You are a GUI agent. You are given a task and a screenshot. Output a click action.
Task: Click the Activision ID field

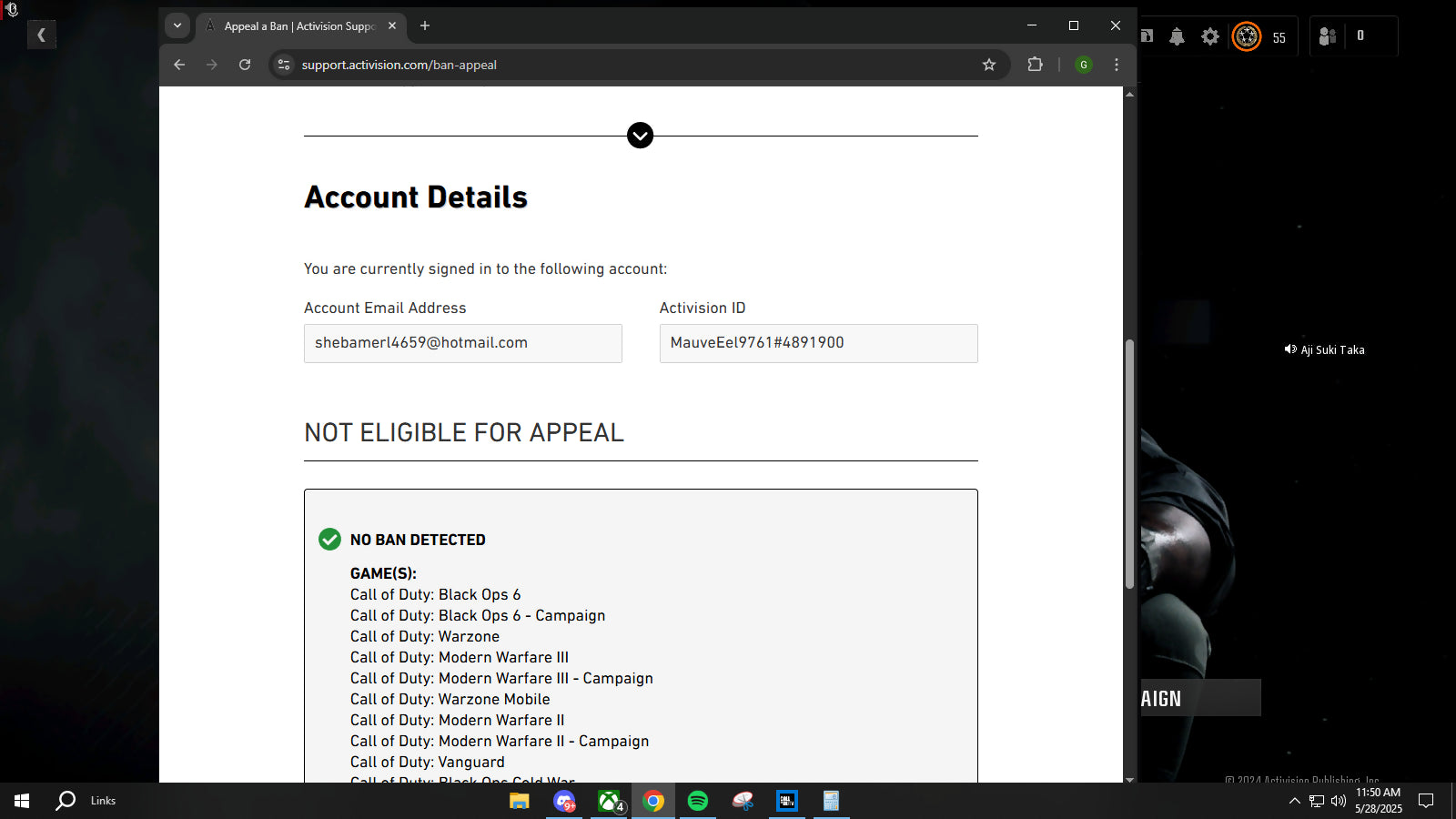(818, 343)
